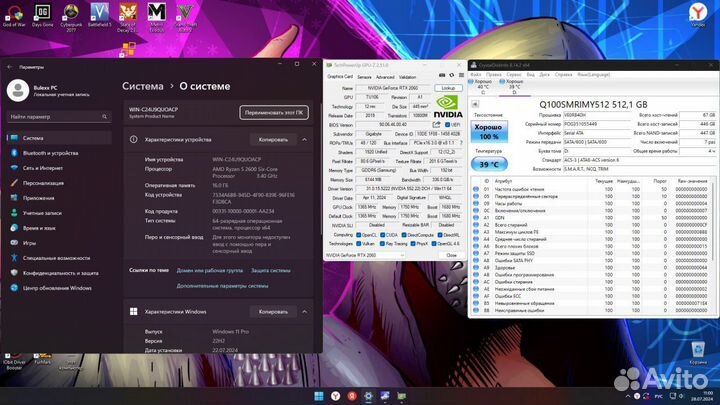Open the God of War desktop shortcut
This screenshot has height=405, width=720.
click(14, 16)
